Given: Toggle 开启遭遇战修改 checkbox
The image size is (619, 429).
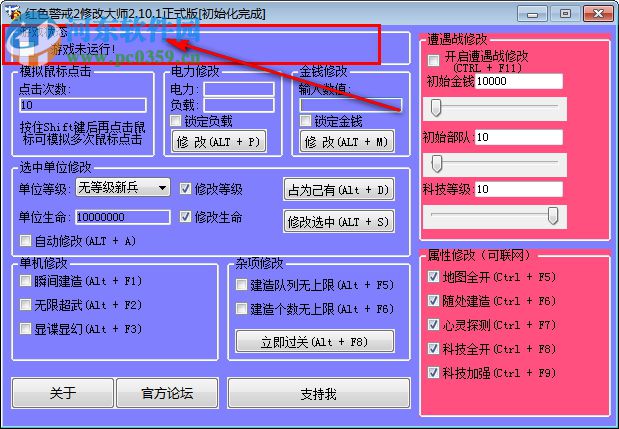Looking at the screenshot, I should (x=433, y=60).
